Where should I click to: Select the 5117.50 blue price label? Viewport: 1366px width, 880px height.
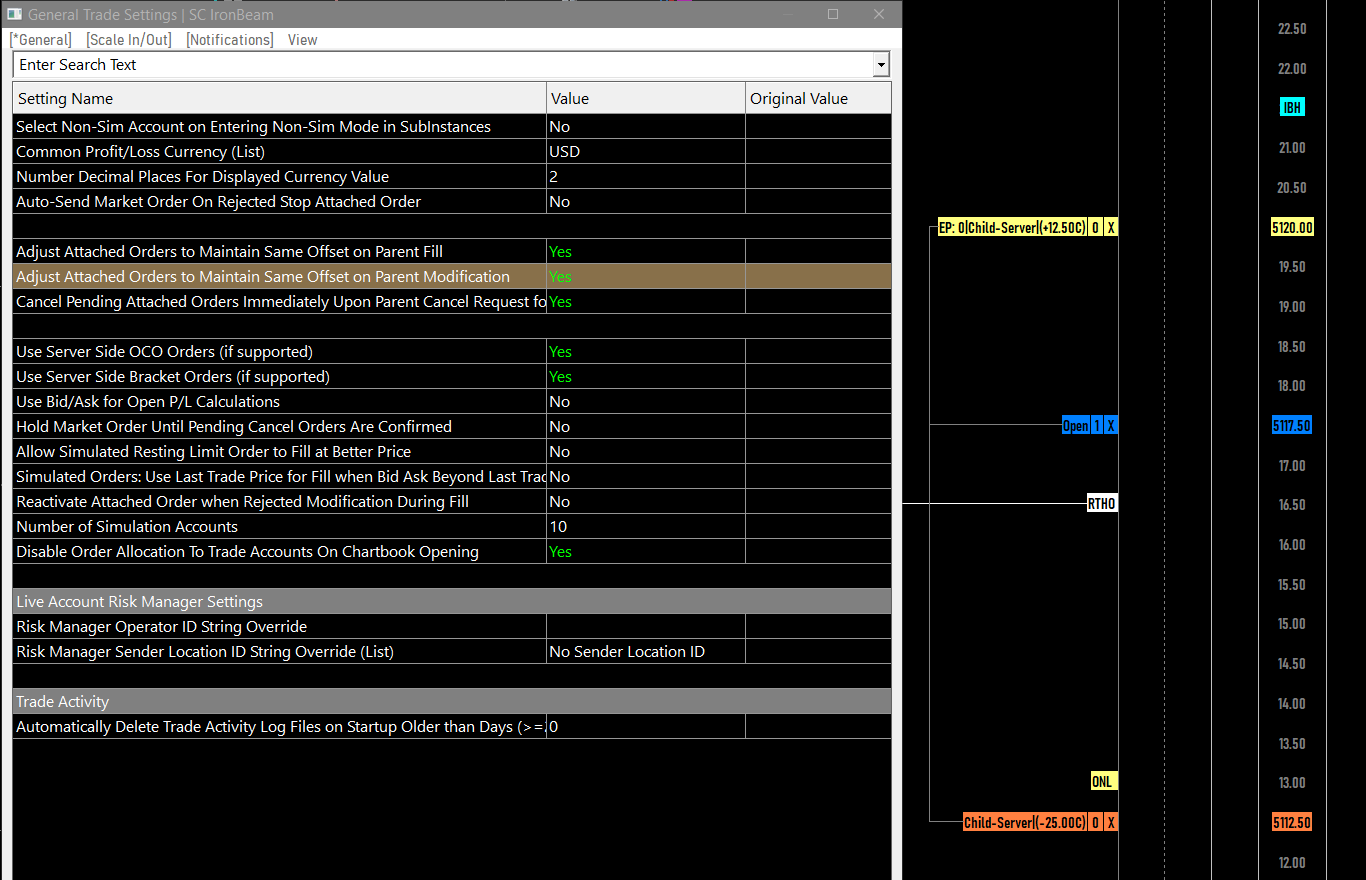[1291, 426]
